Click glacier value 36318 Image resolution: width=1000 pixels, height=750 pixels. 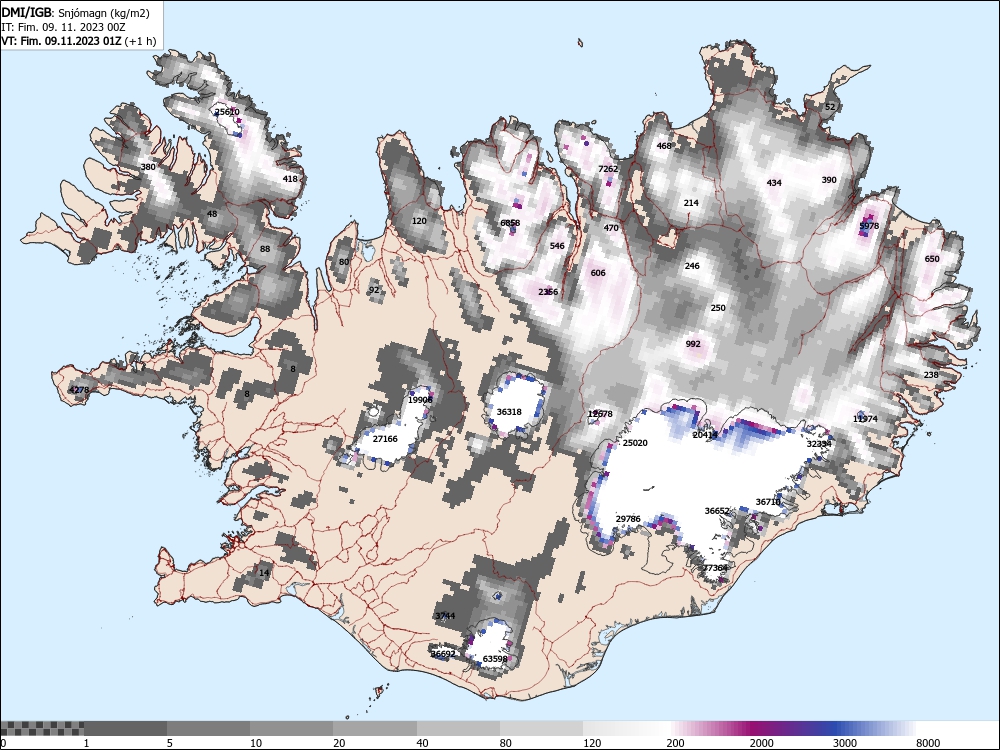(x=509, y=412)
